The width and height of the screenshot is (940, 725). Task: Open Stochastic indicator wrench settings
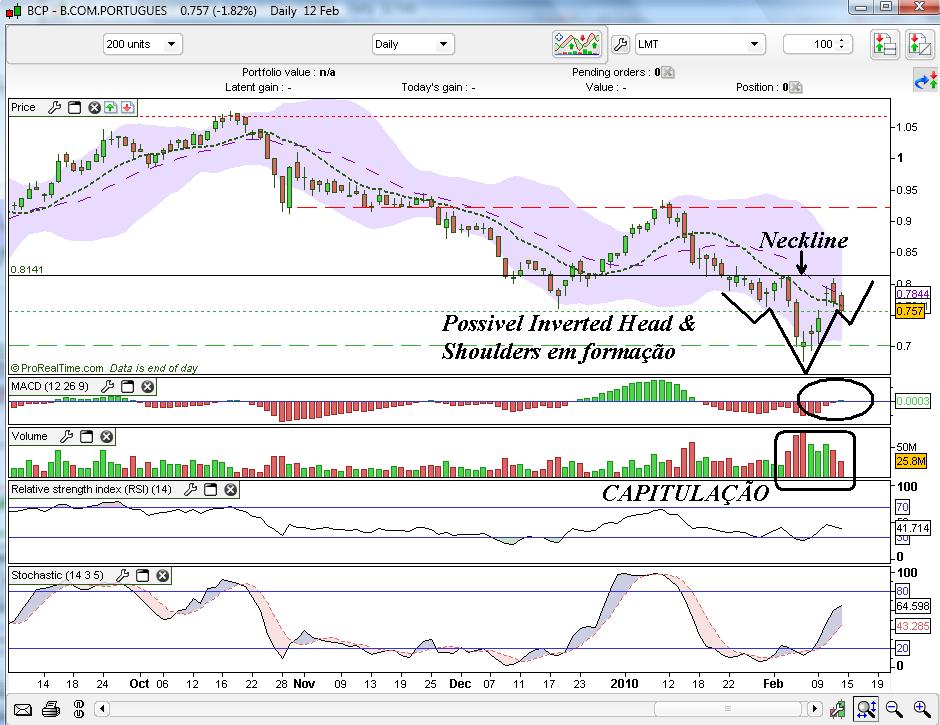coord(123,576)
